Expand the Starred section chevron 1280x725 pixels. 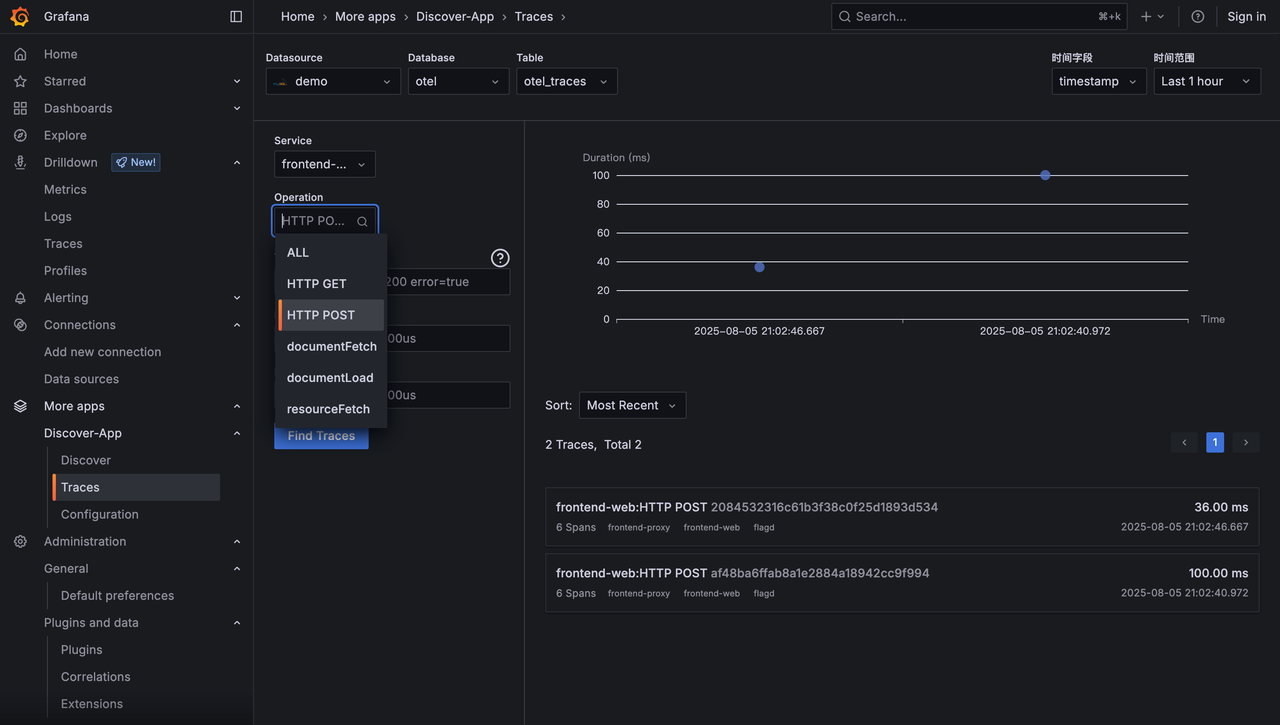click(x=237, y=81)
